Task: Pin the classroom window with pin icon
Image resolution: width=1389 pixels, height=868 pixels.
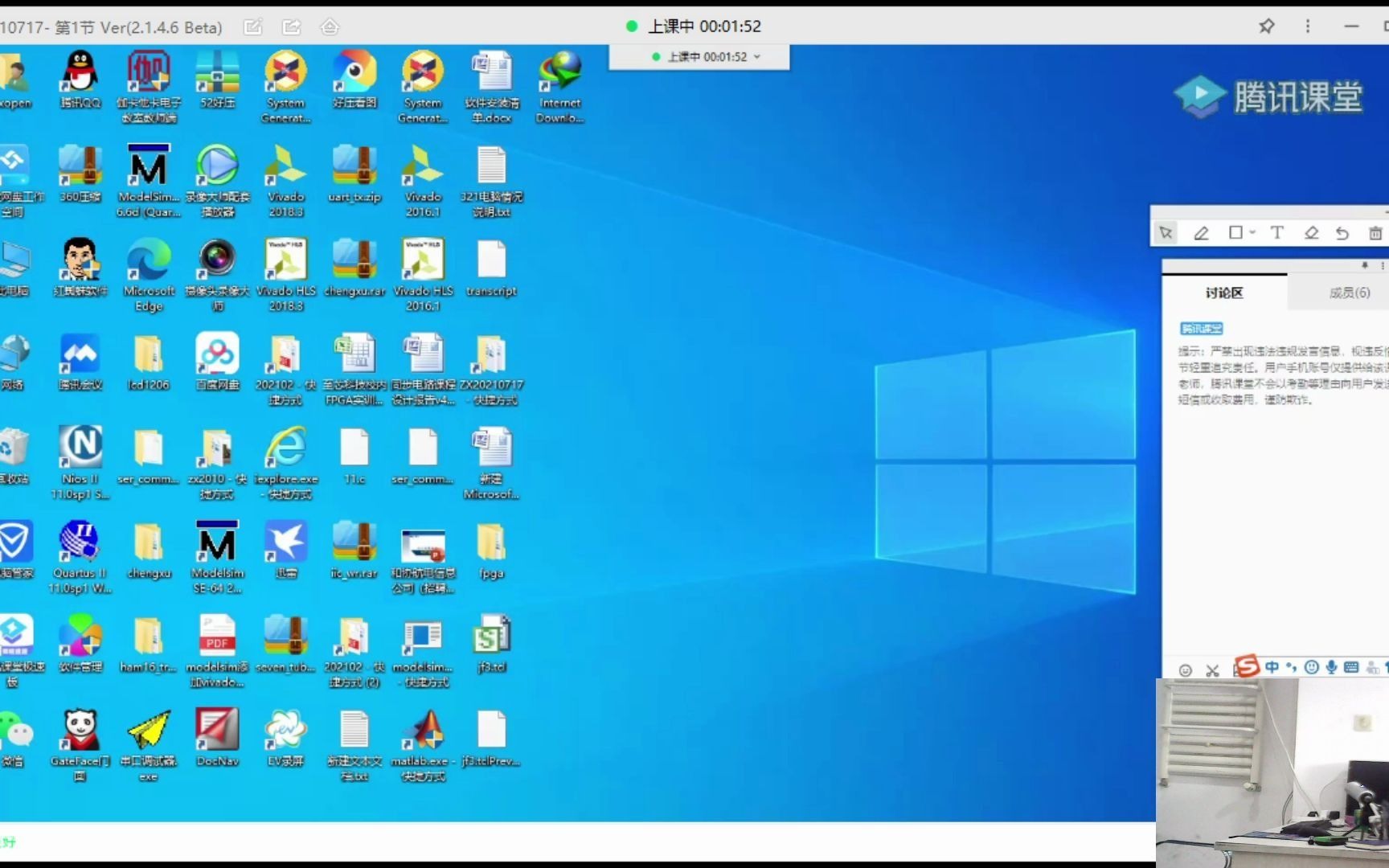Action: point(1266,27)
